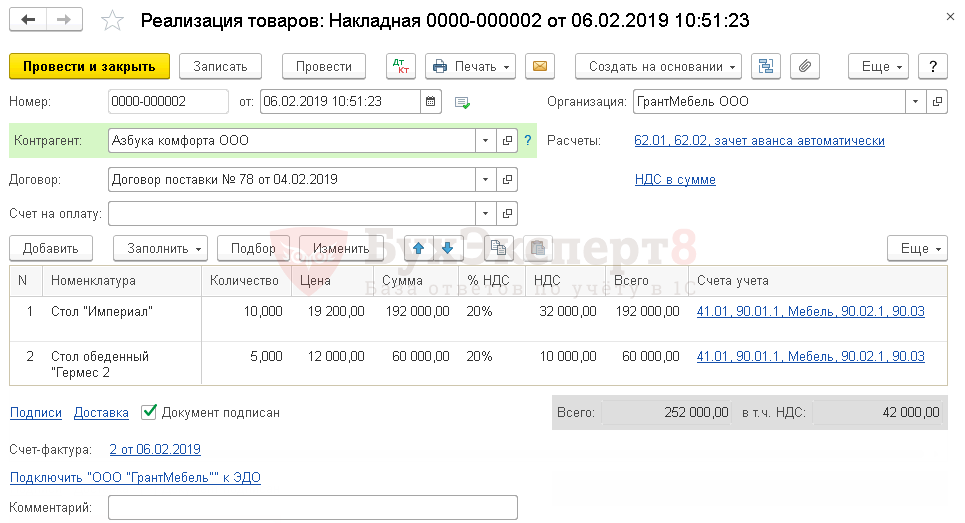Expand the Печать dropdown menu
Screen dimensions: 965x523
(x=471, y=66)
